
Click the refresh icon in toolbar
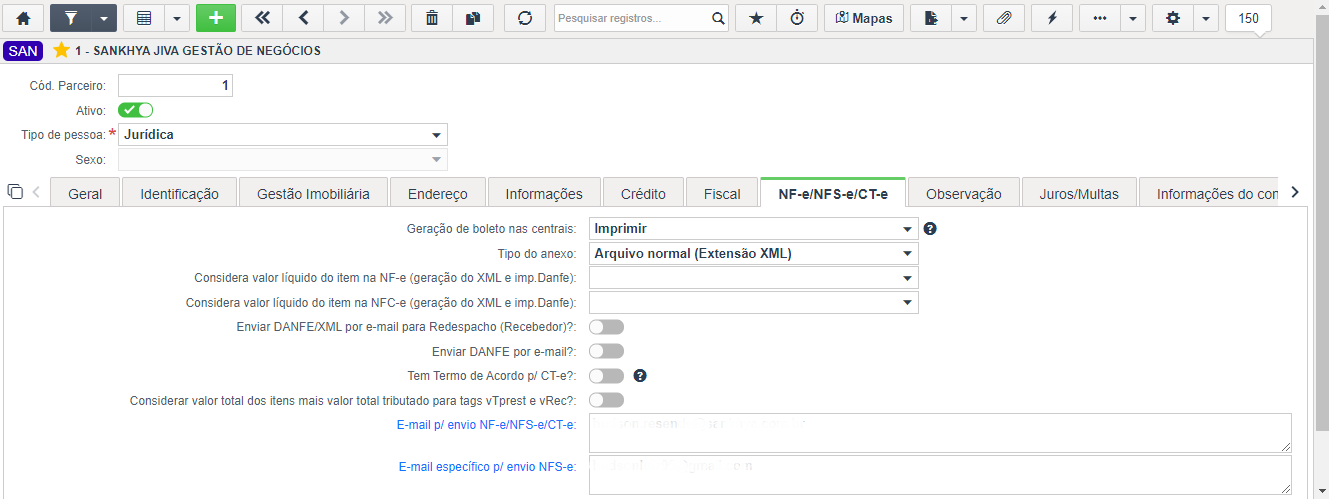(x=524, y=18)
